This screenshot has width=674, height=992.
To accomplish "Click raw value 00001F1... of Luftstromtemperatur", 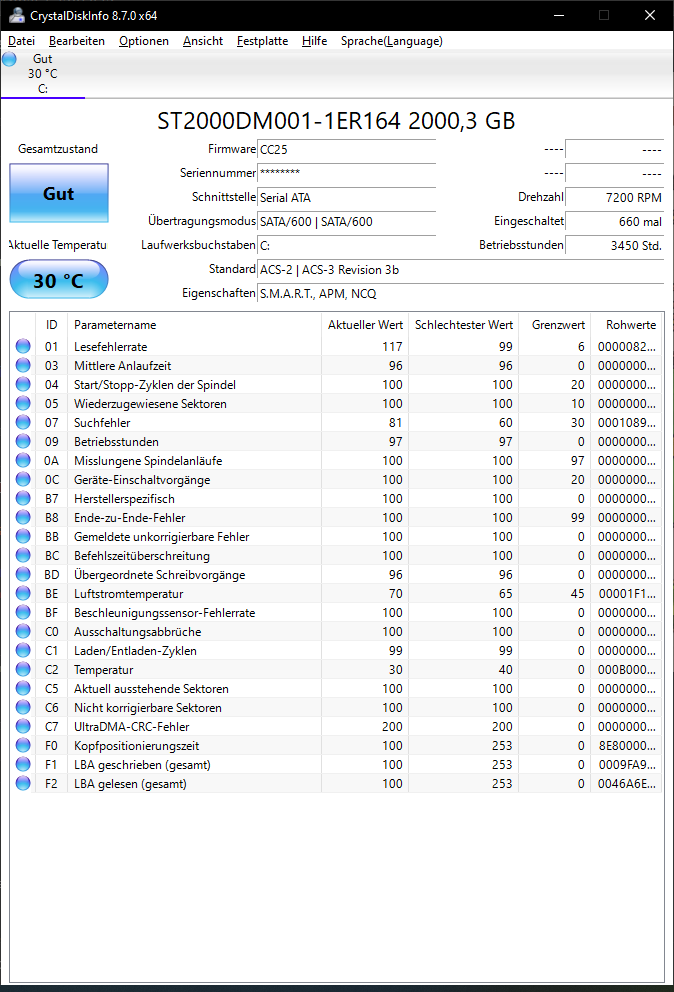I will (x=627, y=593).
